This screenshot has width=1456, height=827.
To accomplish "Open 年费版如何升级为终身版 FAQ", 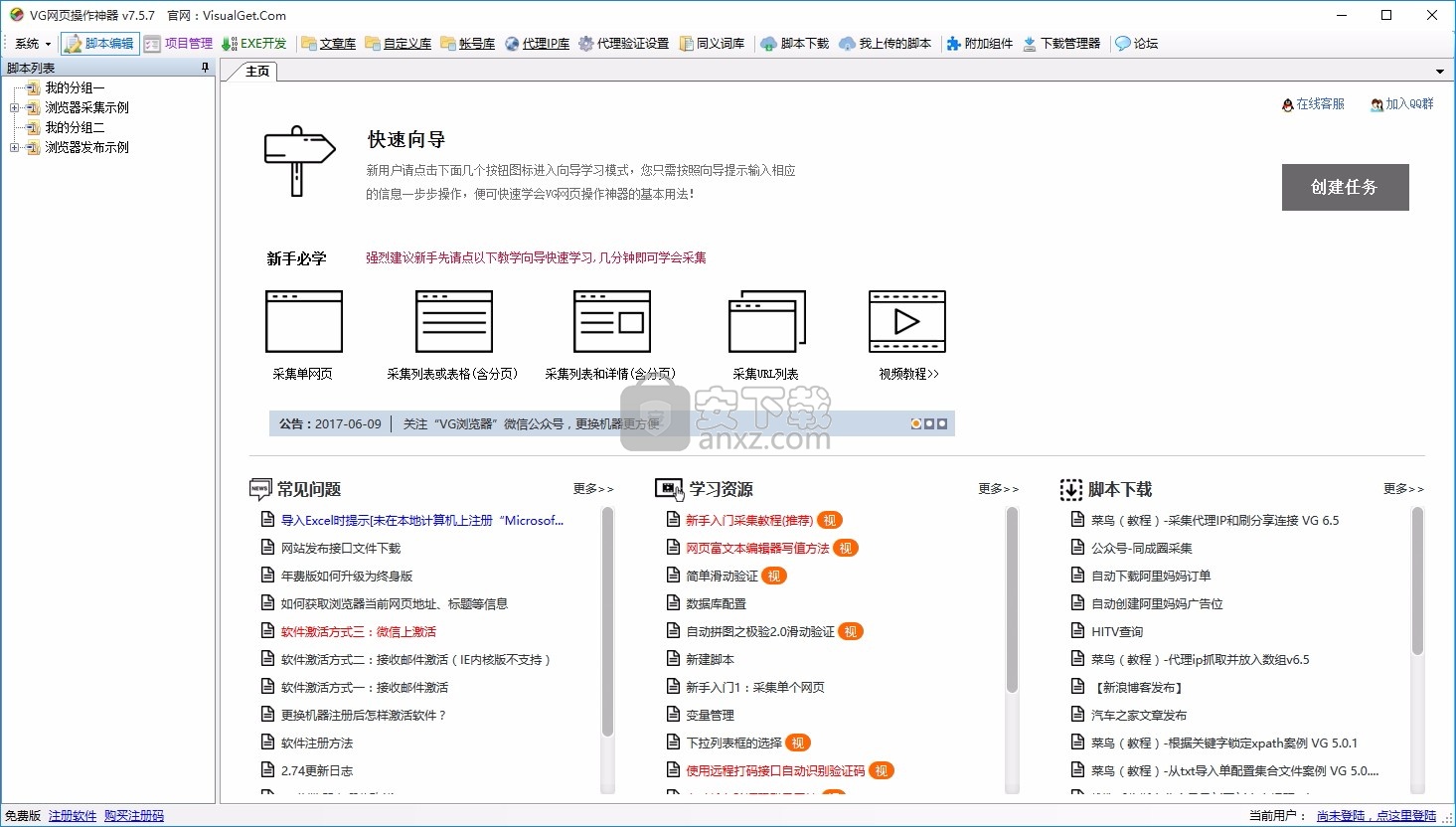I will 347,577.
